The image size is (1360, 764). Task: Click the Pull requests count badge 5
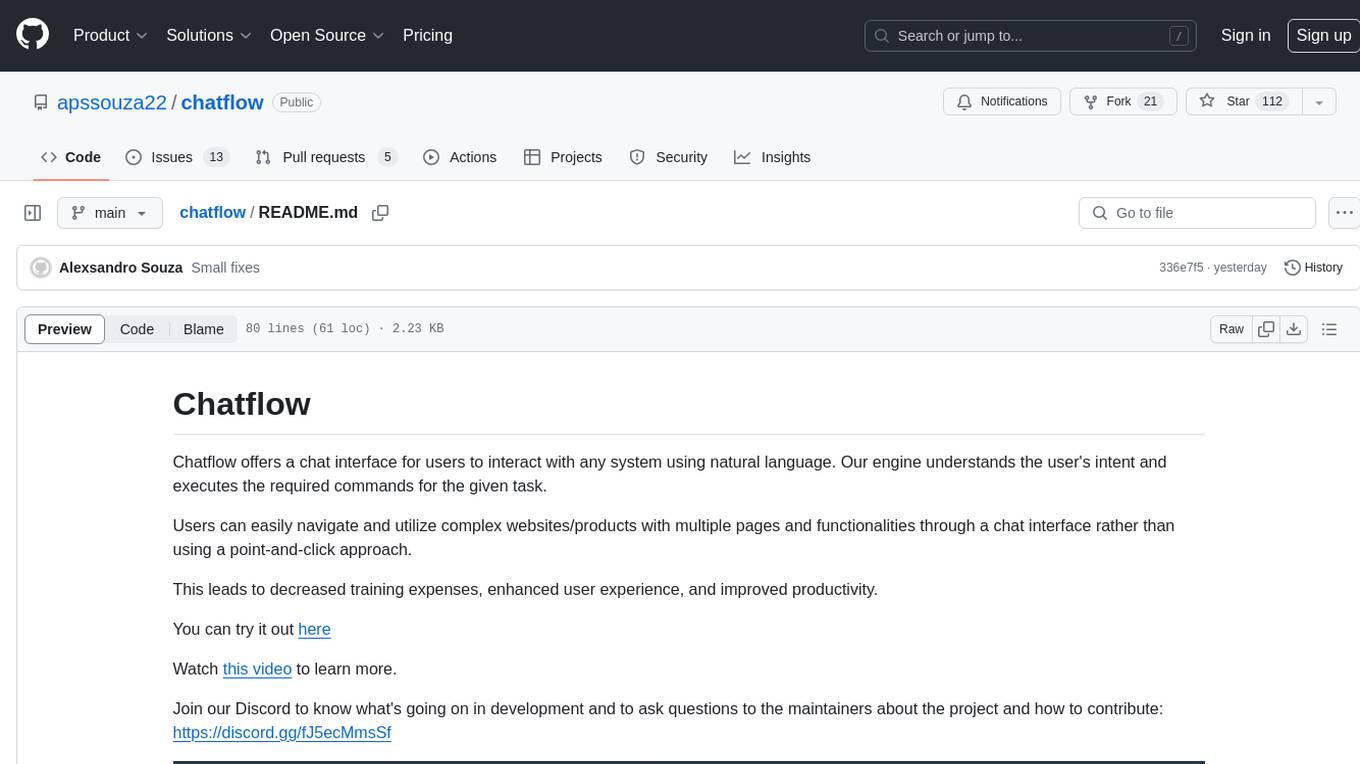(388, 157)
